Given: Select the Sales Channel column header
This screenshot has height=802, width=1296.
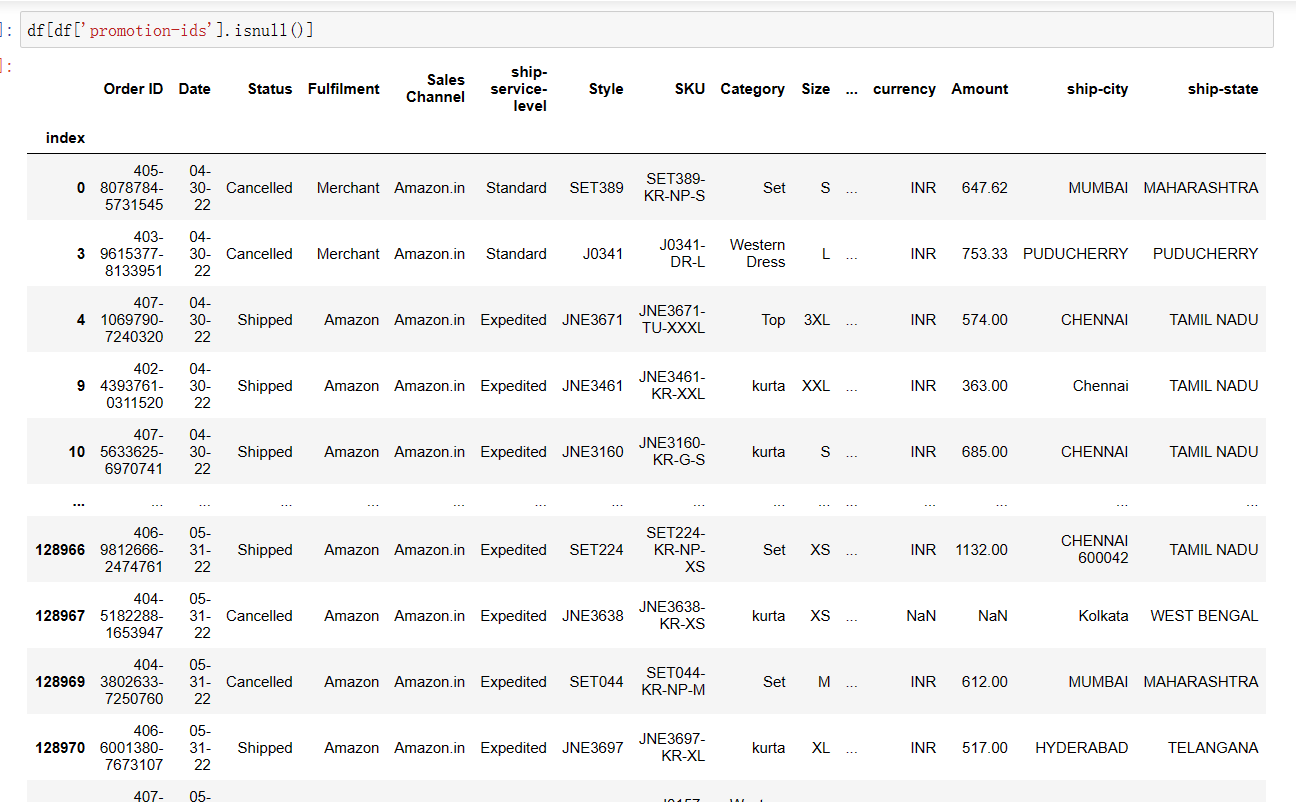Looking at the screenshot, I should coord(435,89).
